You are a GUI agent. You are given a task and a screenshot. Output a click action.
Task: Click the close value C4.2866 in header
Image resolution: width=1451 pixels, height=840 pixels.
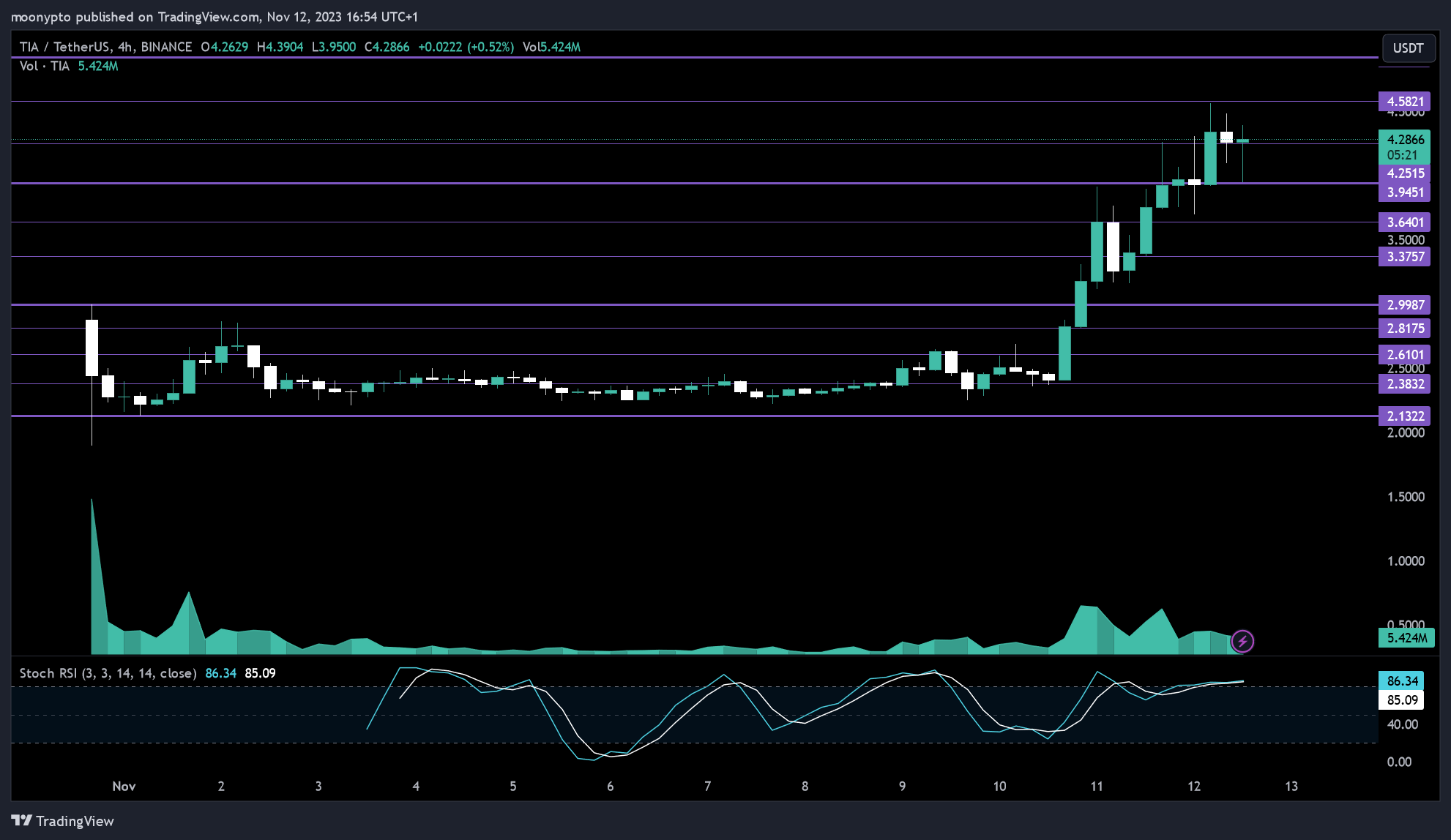point(387,47)
